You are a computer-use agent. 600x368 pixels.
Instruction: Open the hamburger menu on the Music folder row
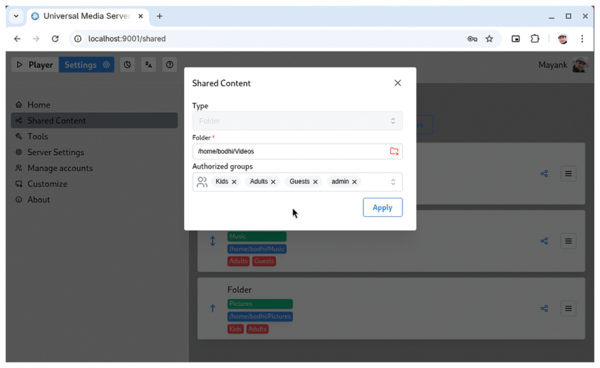pos(569,241)
